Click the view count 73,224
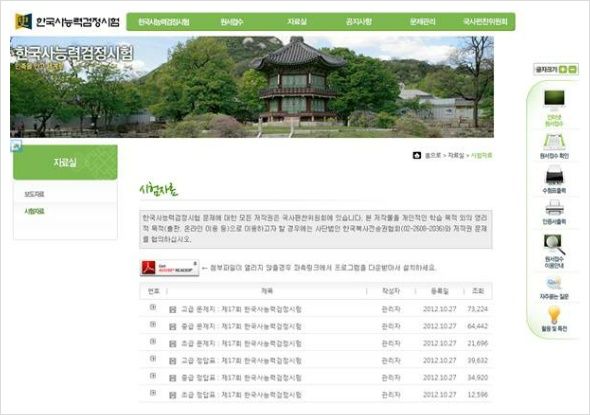This screenshot has width=590, height=415. pos(477,309)
